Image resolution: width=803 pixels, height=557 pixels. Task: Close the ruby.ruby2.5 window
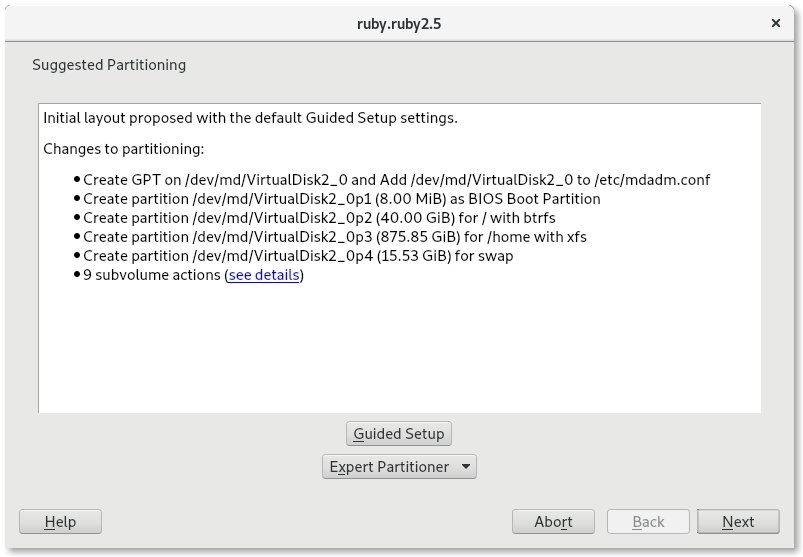(776, 22)
